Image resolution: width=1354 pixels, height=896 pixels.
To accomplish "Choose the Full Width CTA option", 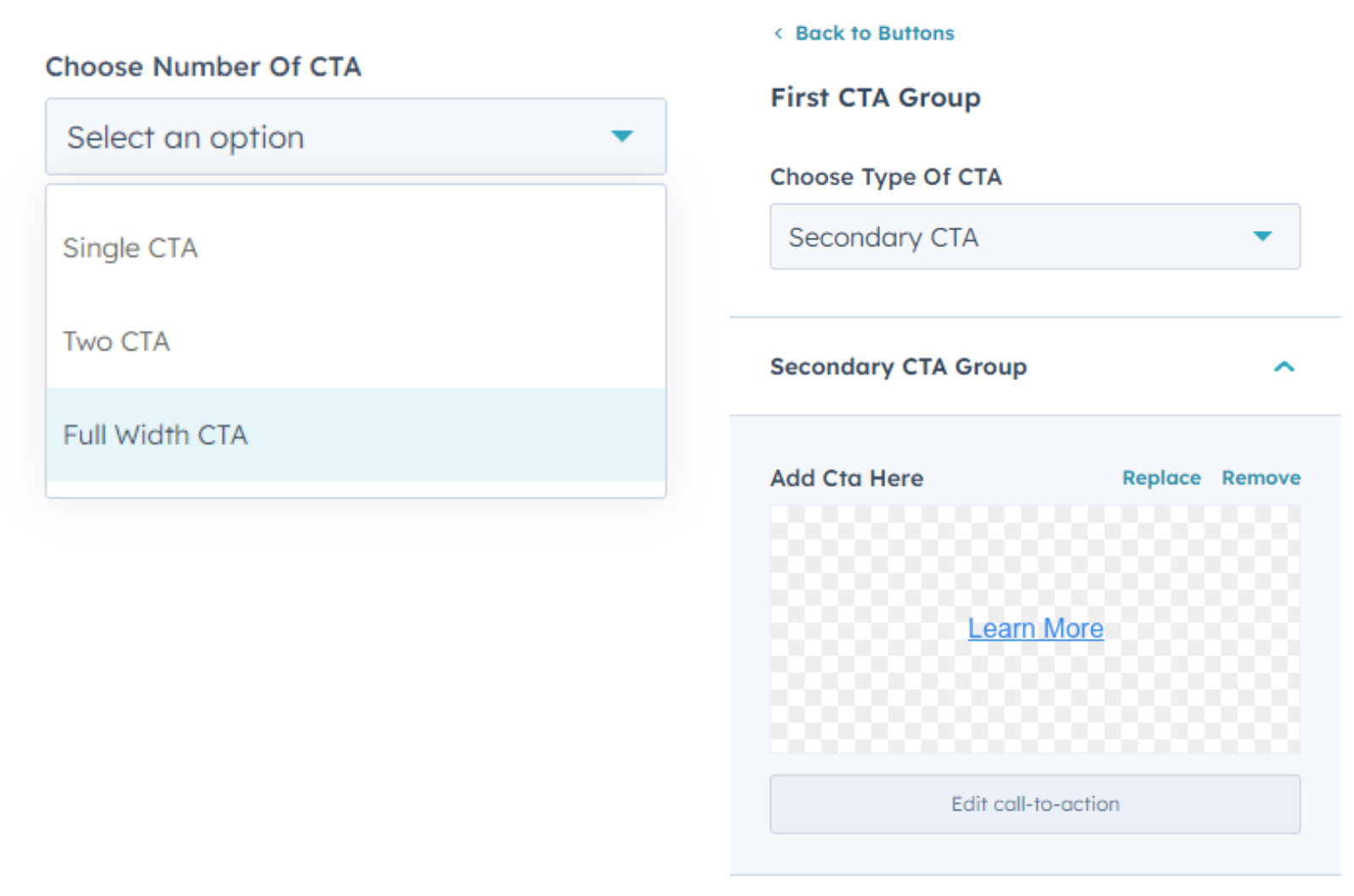I will coord(156,435).
